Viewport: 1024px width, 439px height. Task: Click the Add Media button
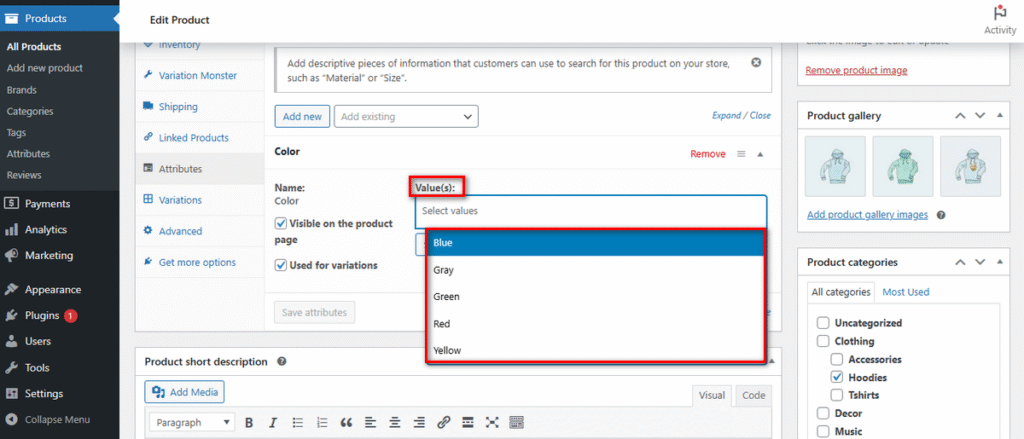point(185,391)
